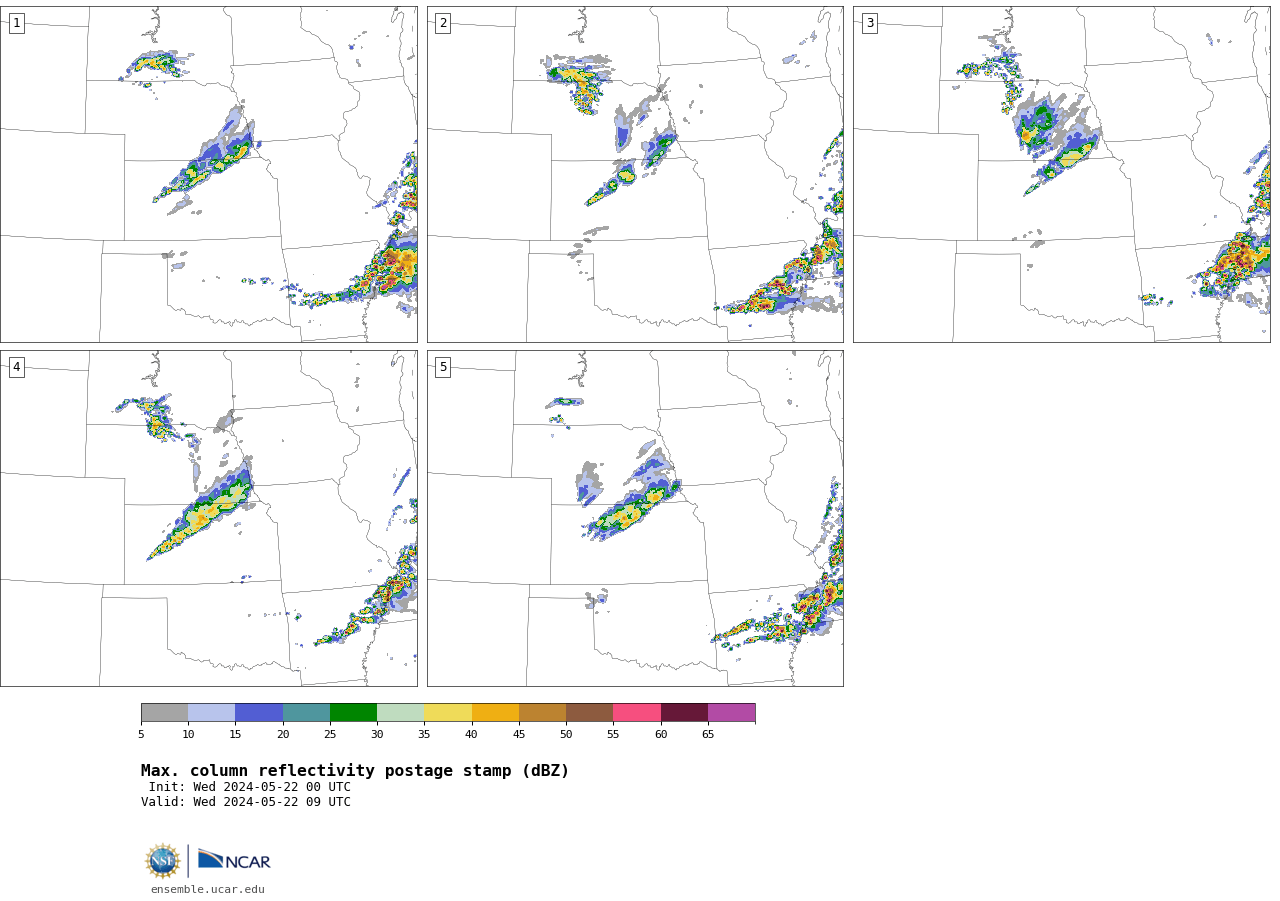Click the panel number label 1
This screenshot has height=901, width=1280.
pos(16,23)
